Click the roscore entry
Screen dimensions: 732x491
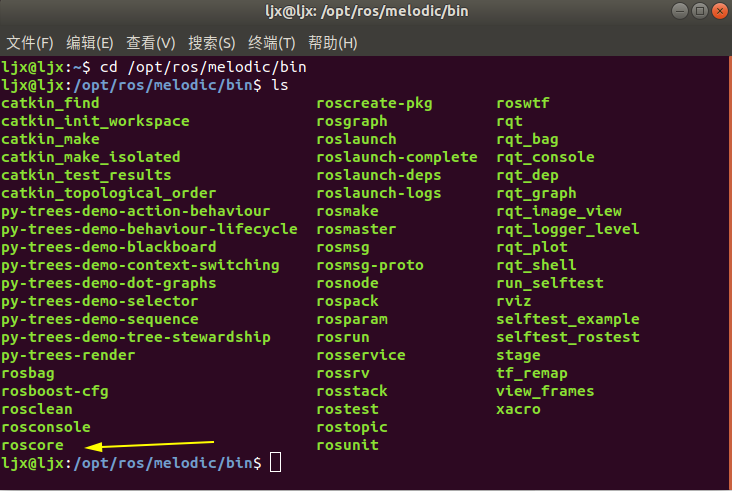(32, 445)
